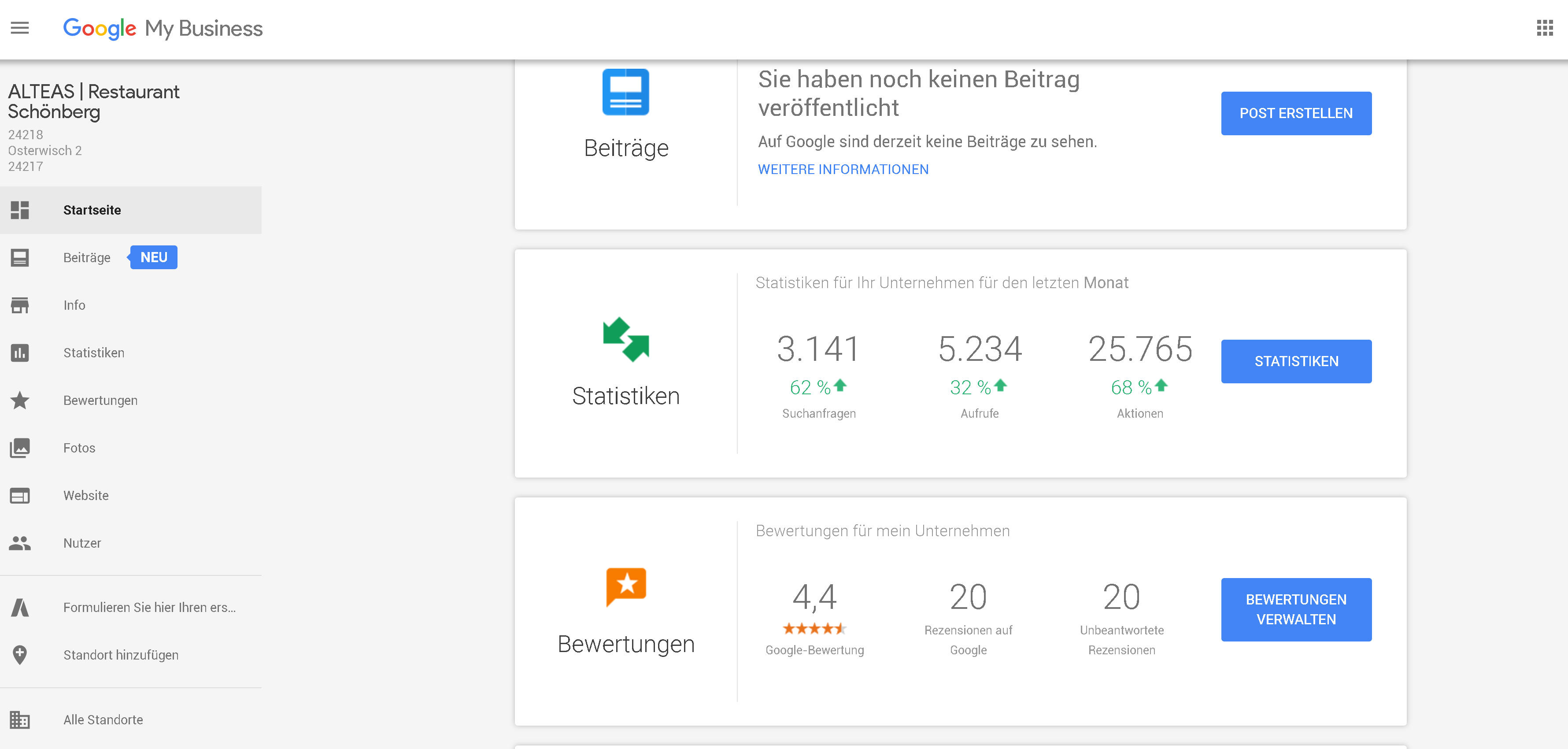
Task: Click the 25.765 Aktionen value
Action: pos(1140,349)
